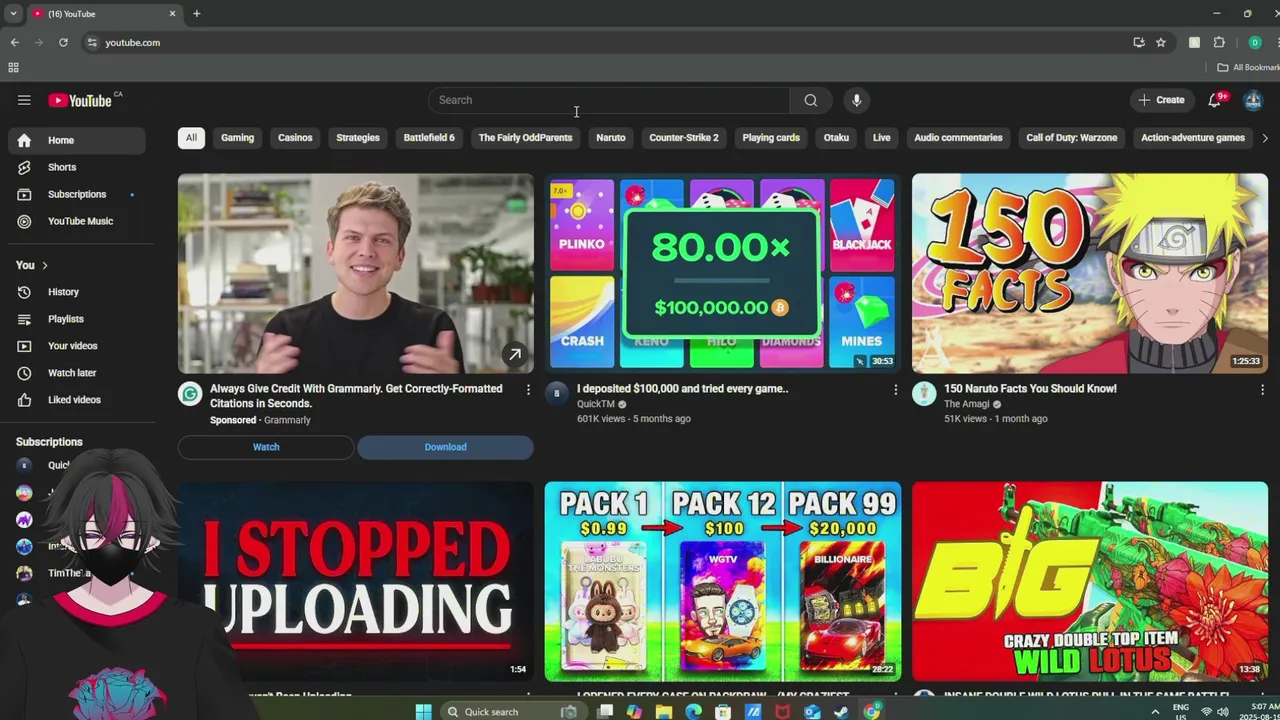Open Playlists in the sidebar
1280x720 pixels.
click(77, 319)
